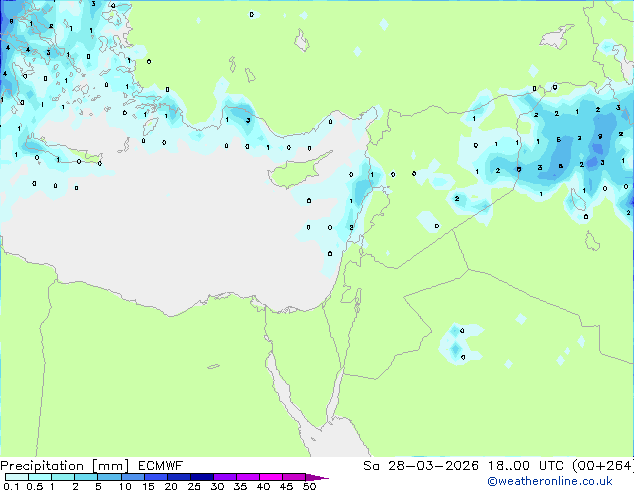The image size is (634, 490).
Task: Click the 0.5–1 mm legend color swatch
Action: tap(40, 477)
